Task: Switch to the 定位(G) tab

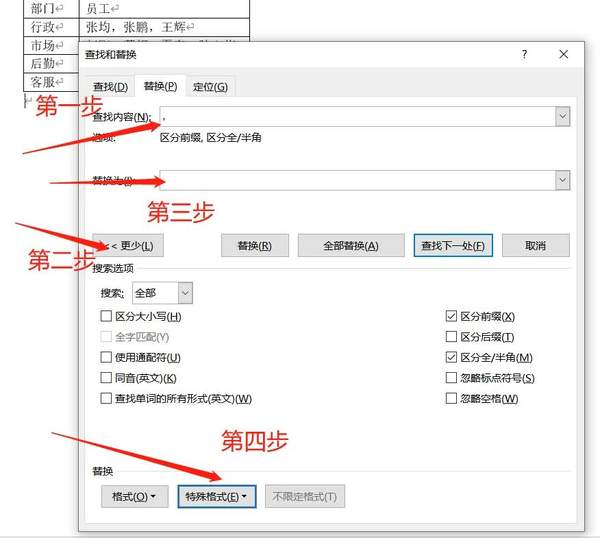Action: point(210,87)
